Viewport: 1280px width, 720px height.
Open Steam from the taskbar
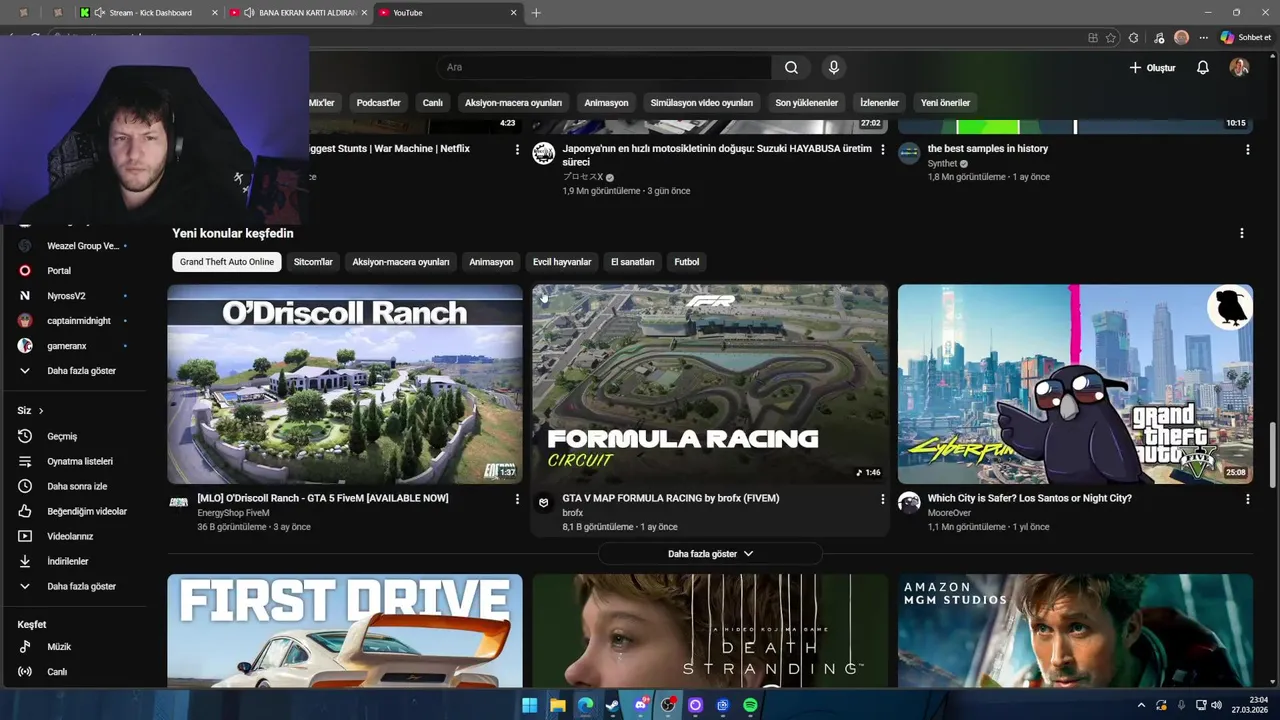(613, 705)
